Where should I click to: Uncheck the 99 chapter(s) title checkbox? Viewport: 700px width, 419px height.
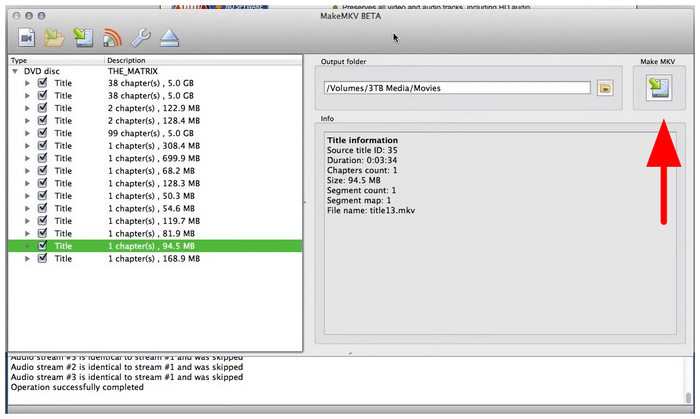coord(42,133)
